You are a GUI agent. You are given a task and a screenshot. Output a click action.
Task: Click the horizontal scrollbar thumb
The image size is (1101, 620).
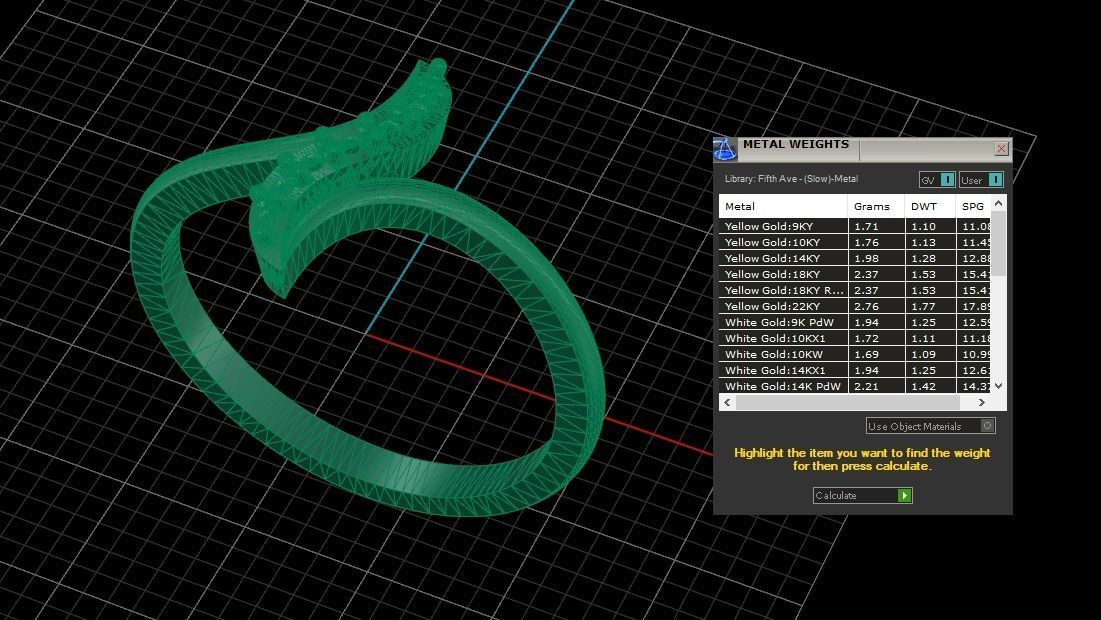tap(848, 402)
